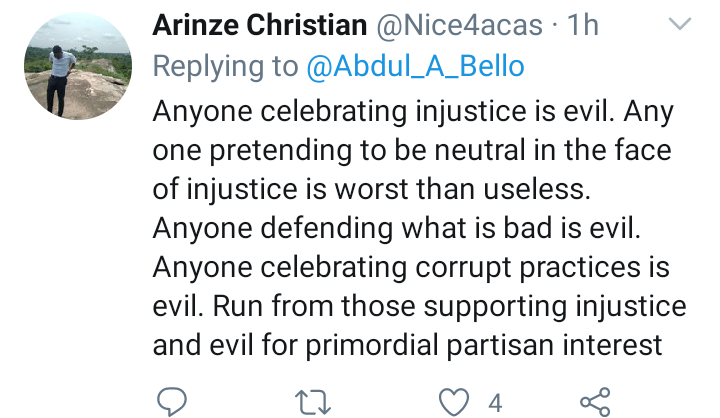The image size is (720, 418).
Task: Visit the mentioned @Abdul_A_Bello profile
Action: 415,66
